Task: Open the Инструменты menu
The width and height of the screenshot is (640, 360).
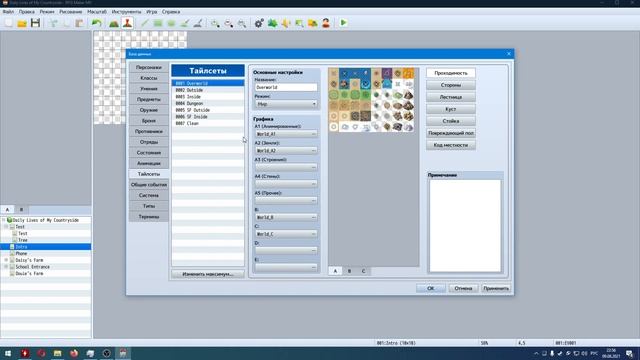Action: 127,12
